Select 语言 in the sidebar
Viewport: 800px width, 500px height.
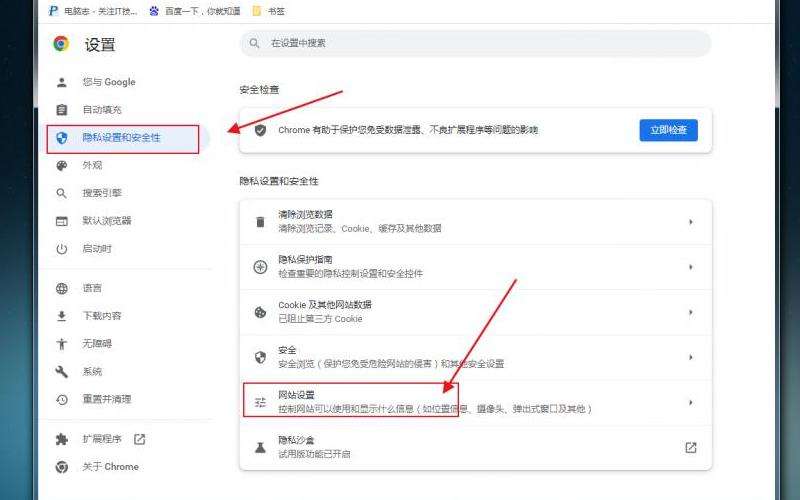[92, 288]
